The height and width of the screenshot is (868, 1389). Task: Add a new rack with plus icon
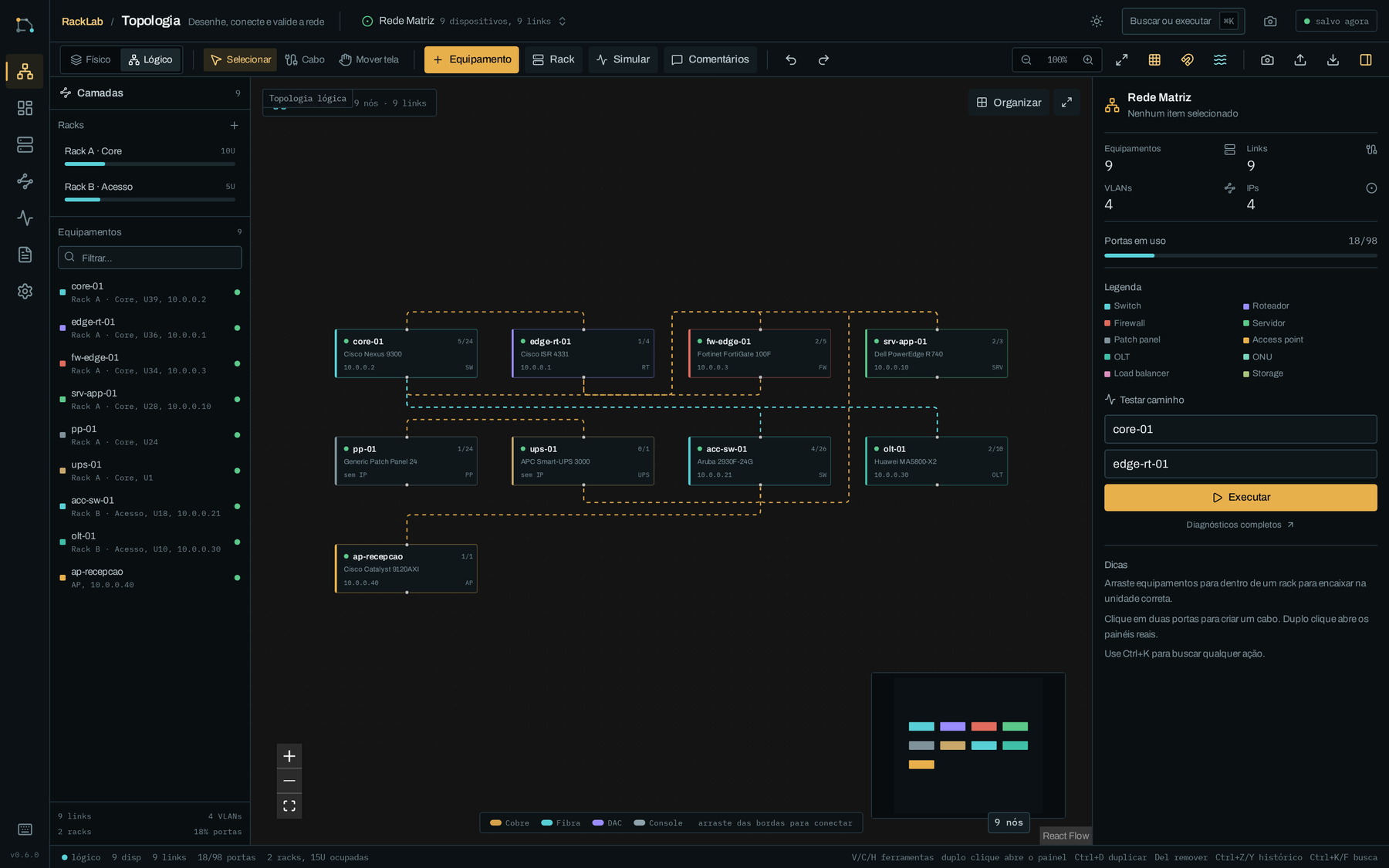(x=235, y=125)
